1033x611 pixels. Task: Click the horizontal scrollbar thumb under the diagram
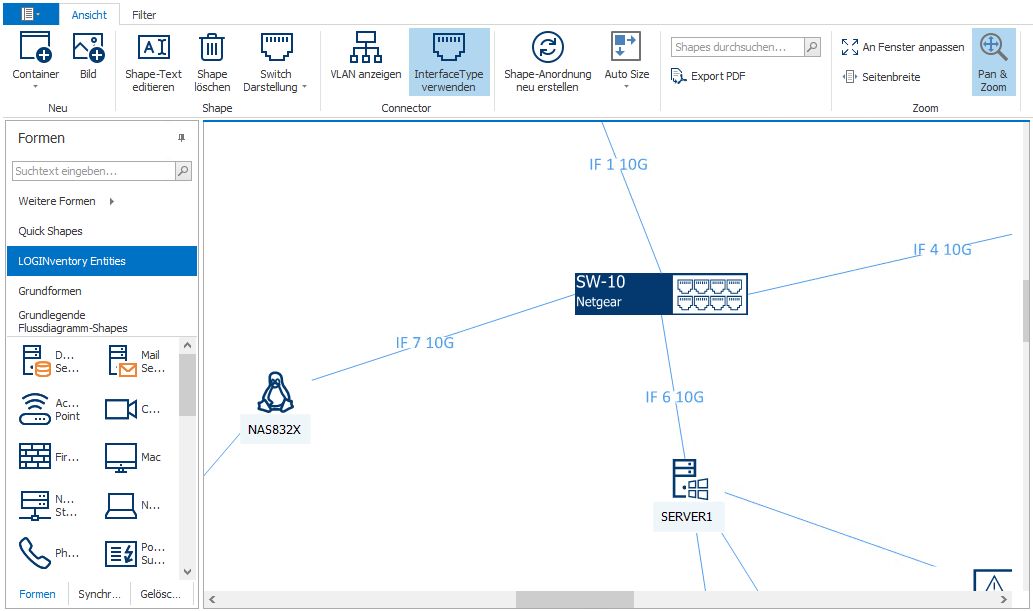tap(574, 599)
